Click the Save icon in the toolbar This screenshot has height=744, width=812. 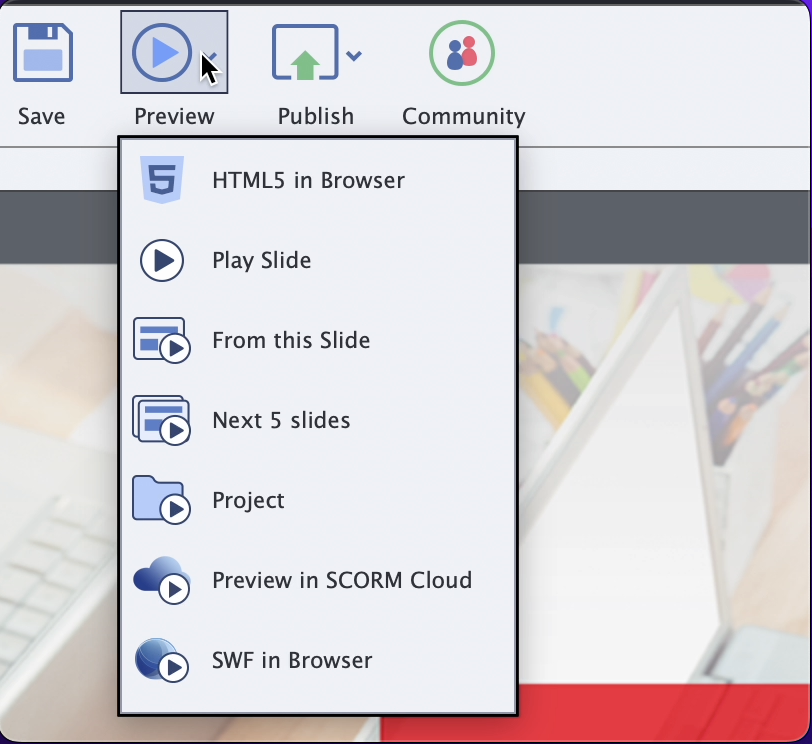[41, 52]
